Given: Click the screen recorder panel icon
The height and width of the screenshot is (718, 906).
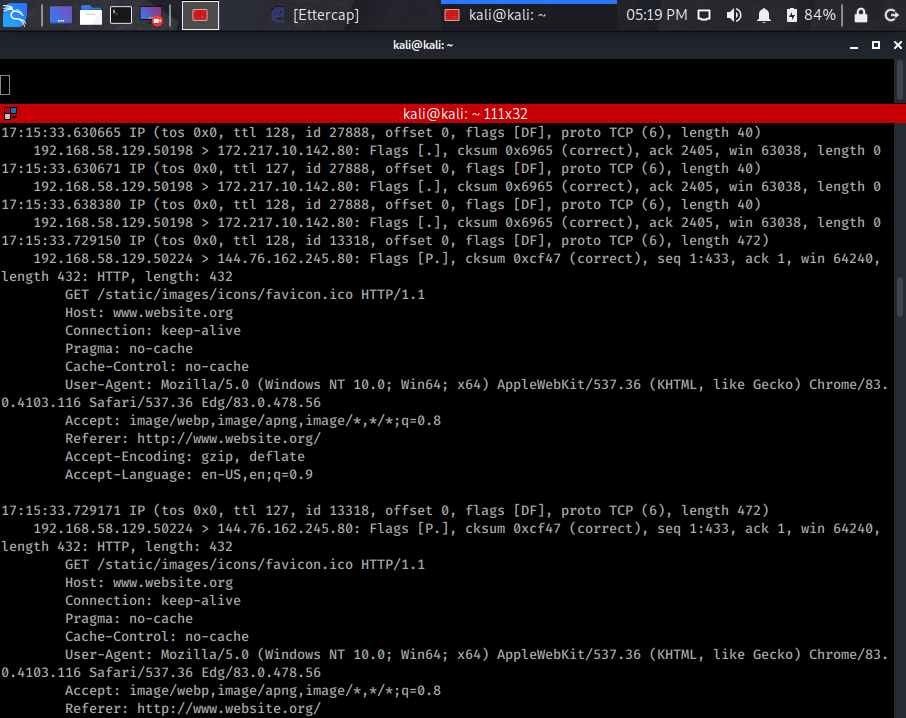Looking at the screenshot, I should (151, 15).
